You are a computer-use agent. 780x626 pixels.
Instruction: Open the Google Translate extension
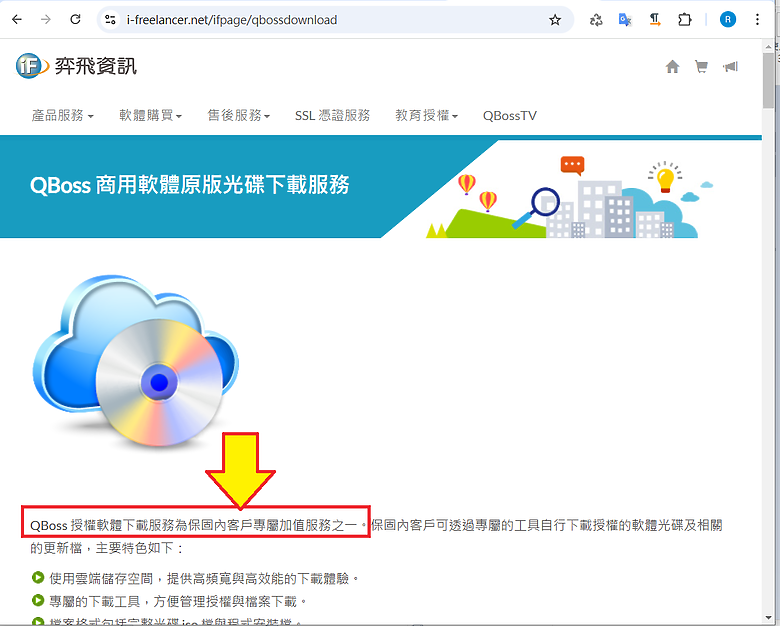(625, 19)
